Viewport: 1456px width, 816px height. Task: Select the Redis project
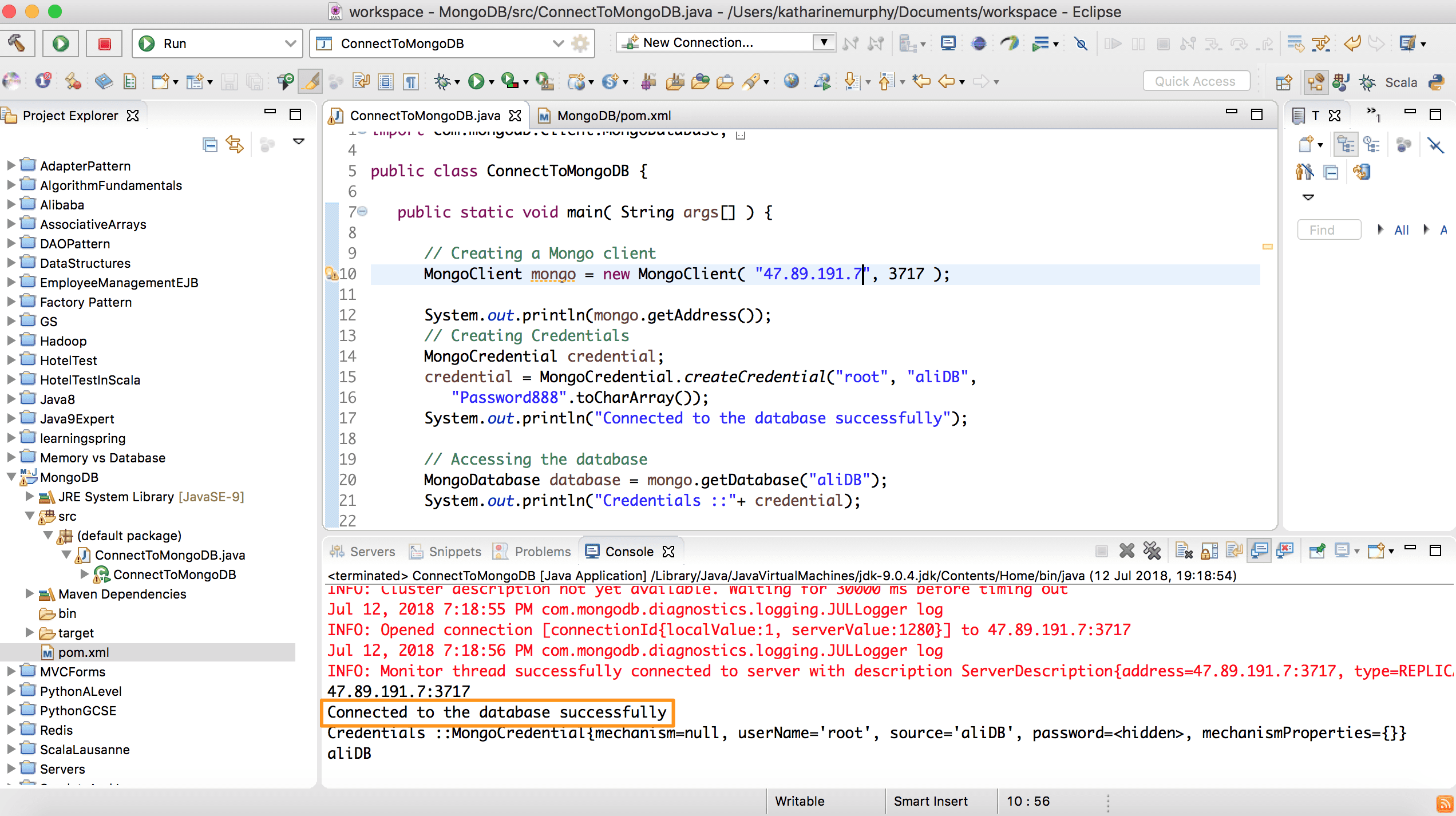coord(56,730)
